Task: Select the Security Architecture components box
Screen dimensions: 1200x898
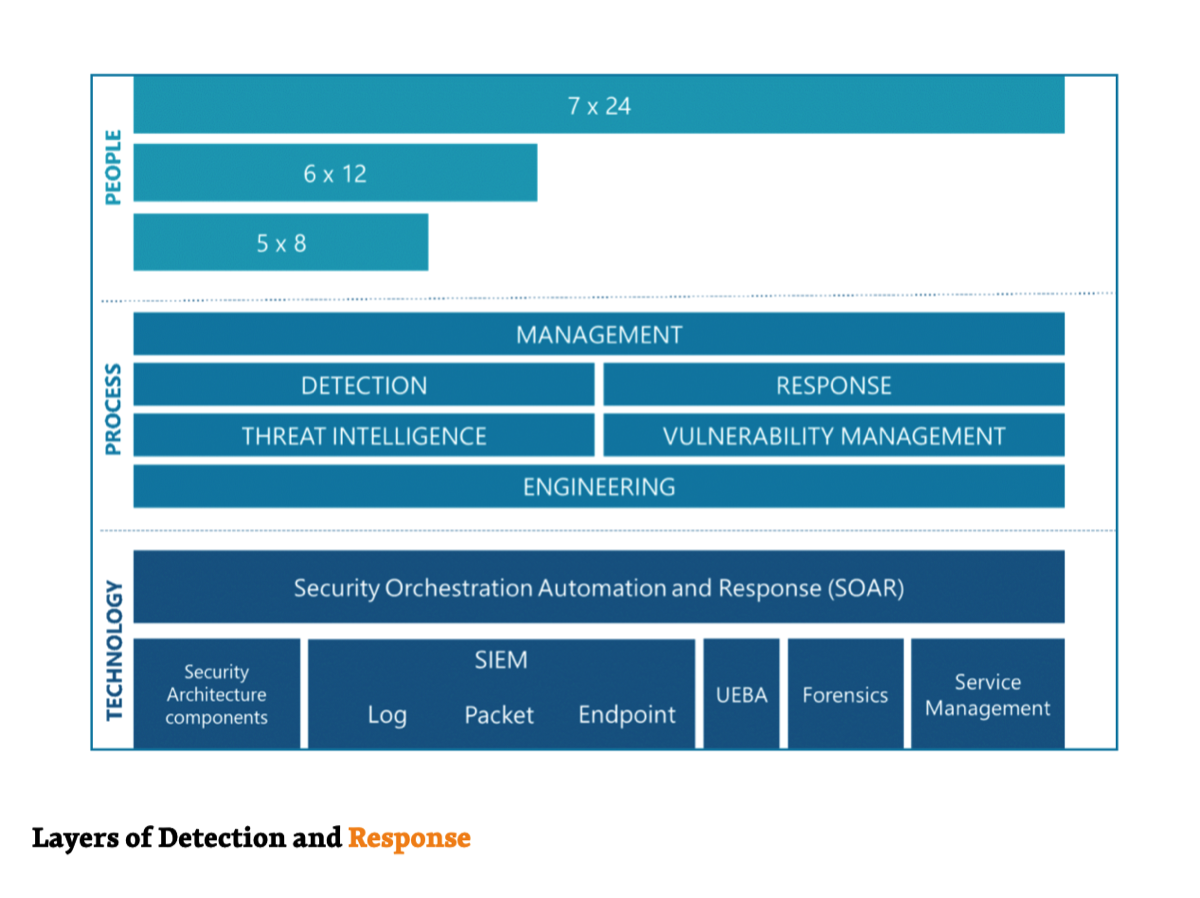Action: click(x=216, y=694)
